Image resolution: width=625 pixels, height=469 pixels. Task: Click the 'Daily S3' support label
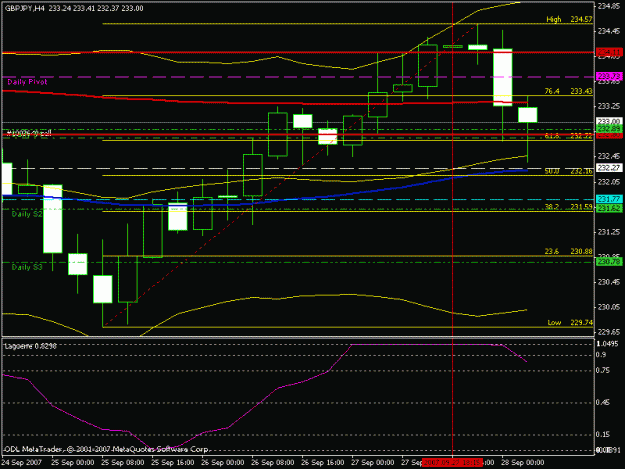tap(27, 267)
